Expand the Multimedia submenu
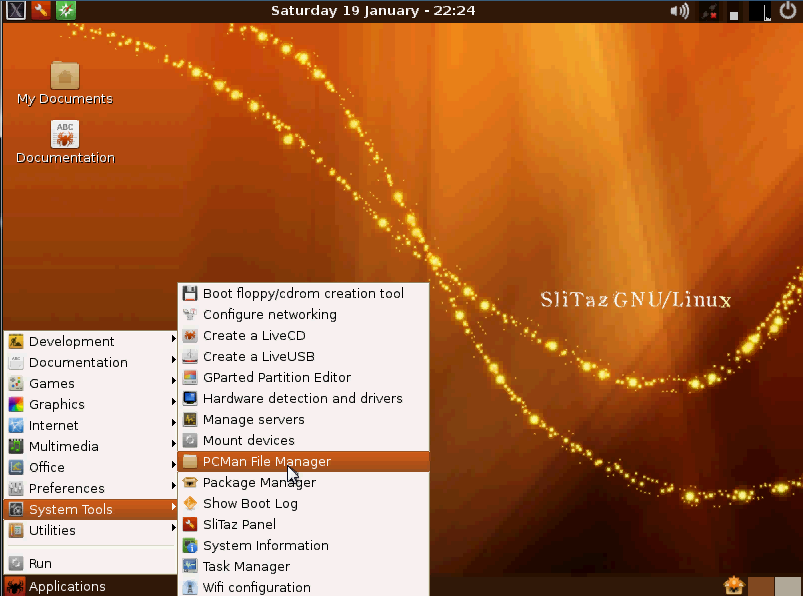The height and width of the screenshot is (596, 803). [91, 446]
